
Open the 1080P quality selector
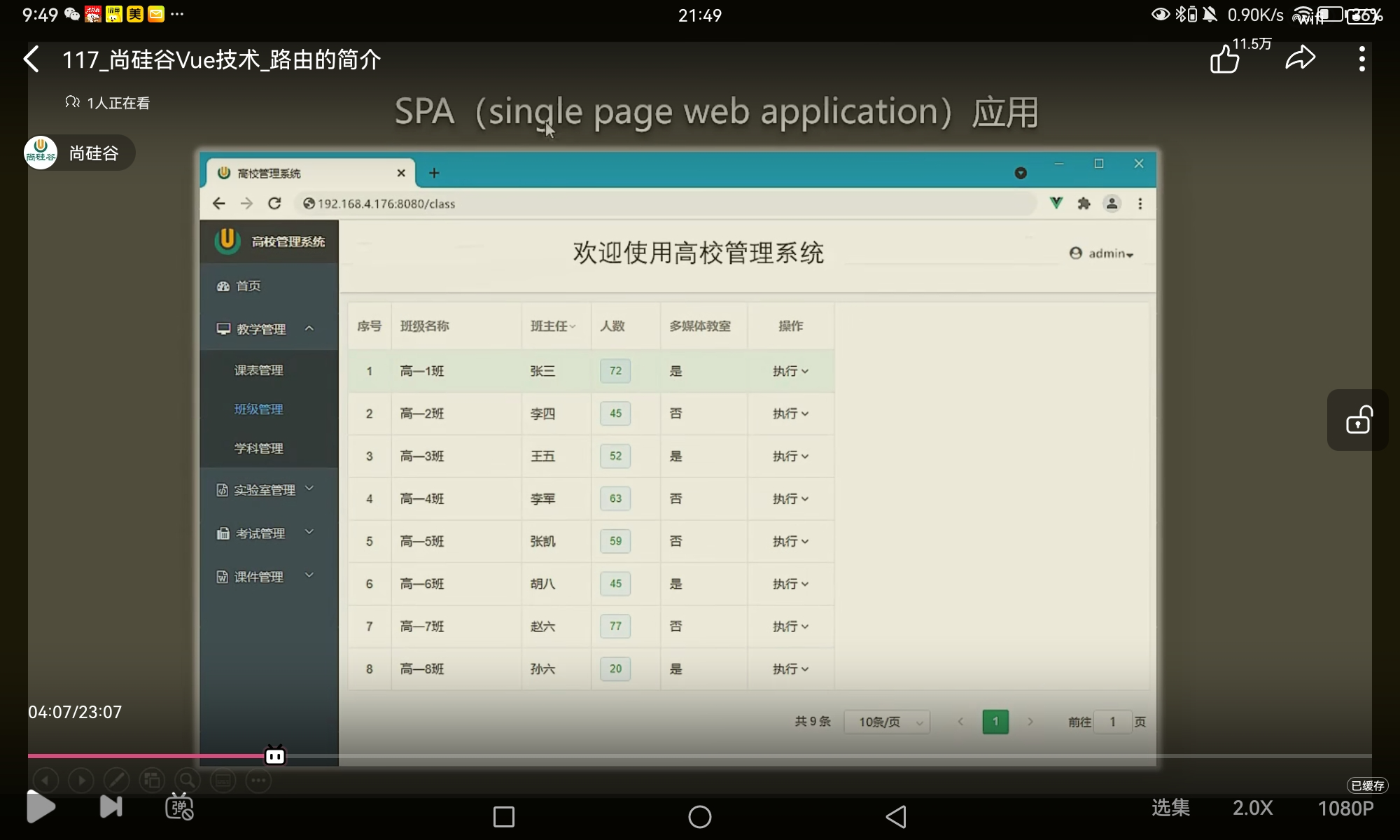coord(1345,808)
